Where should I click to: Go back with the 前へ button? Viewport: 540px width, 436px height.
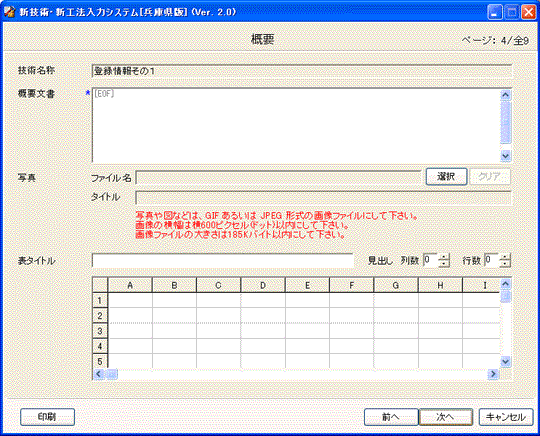[391, 417]
